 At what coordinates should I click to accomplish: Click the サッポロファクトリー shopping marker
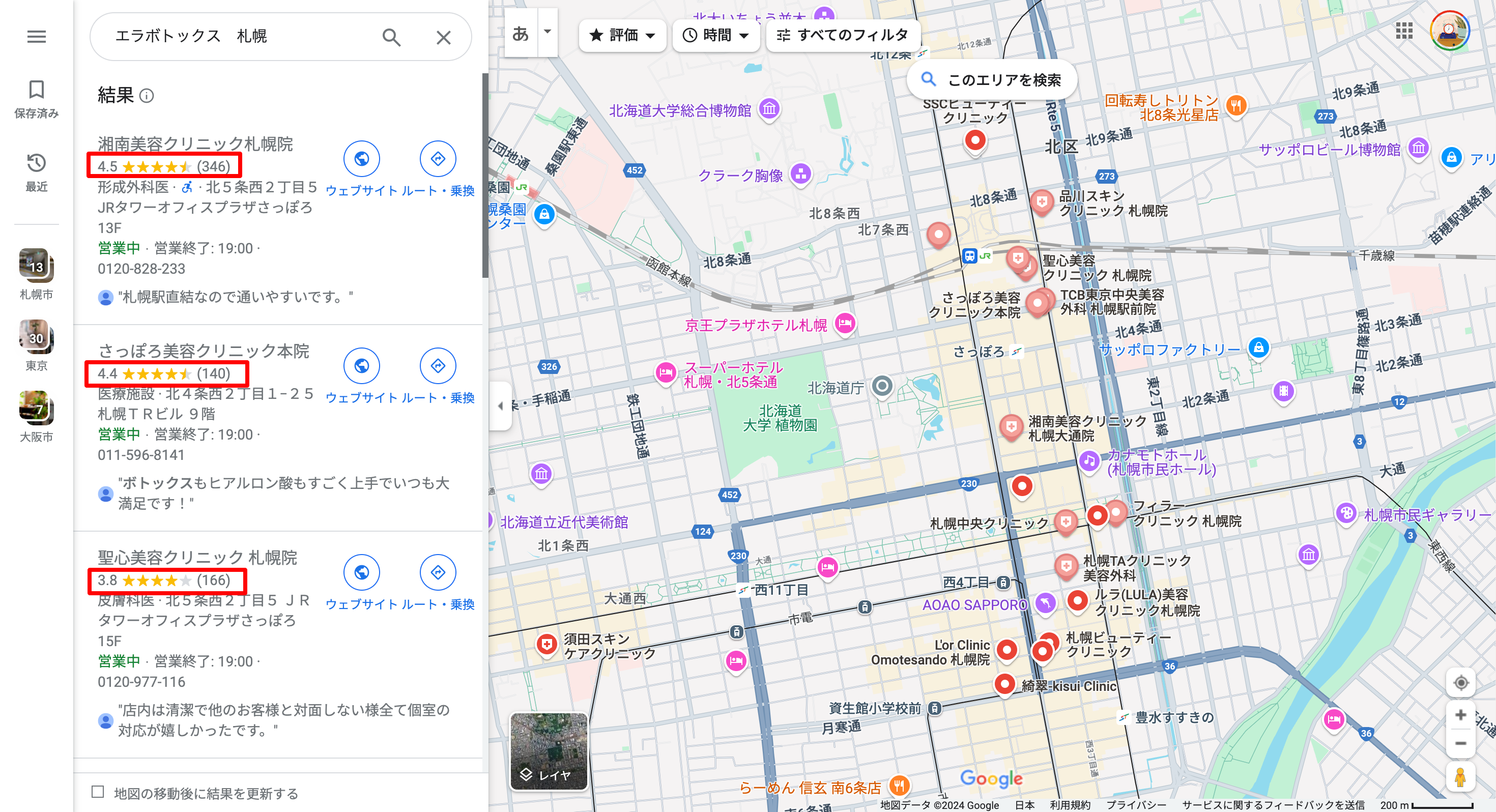pyautogui.click(x=1258, y=348)
